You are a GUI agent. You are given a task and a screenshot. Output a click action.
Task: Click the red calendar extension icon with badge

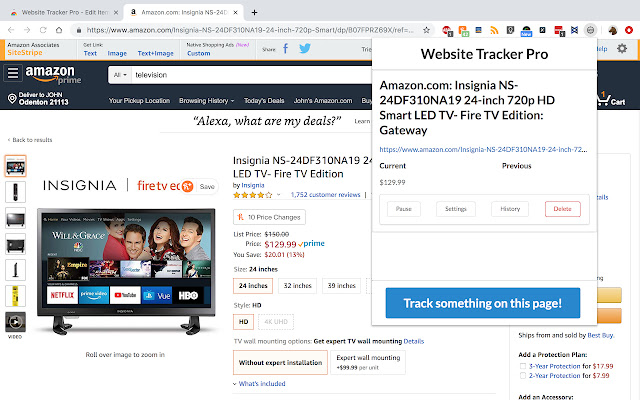(559, 31)
